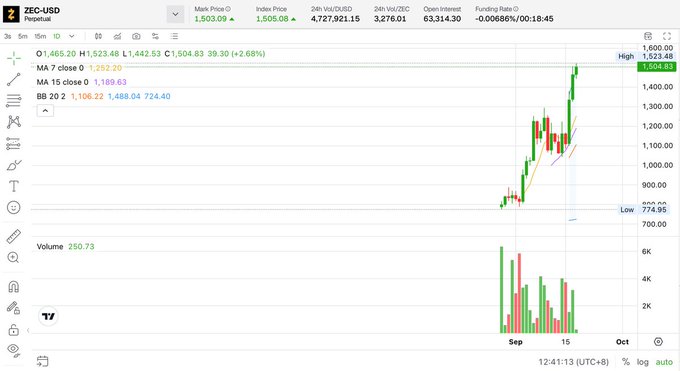
Task: Activate the ruler measure tool
Action: 13,236
